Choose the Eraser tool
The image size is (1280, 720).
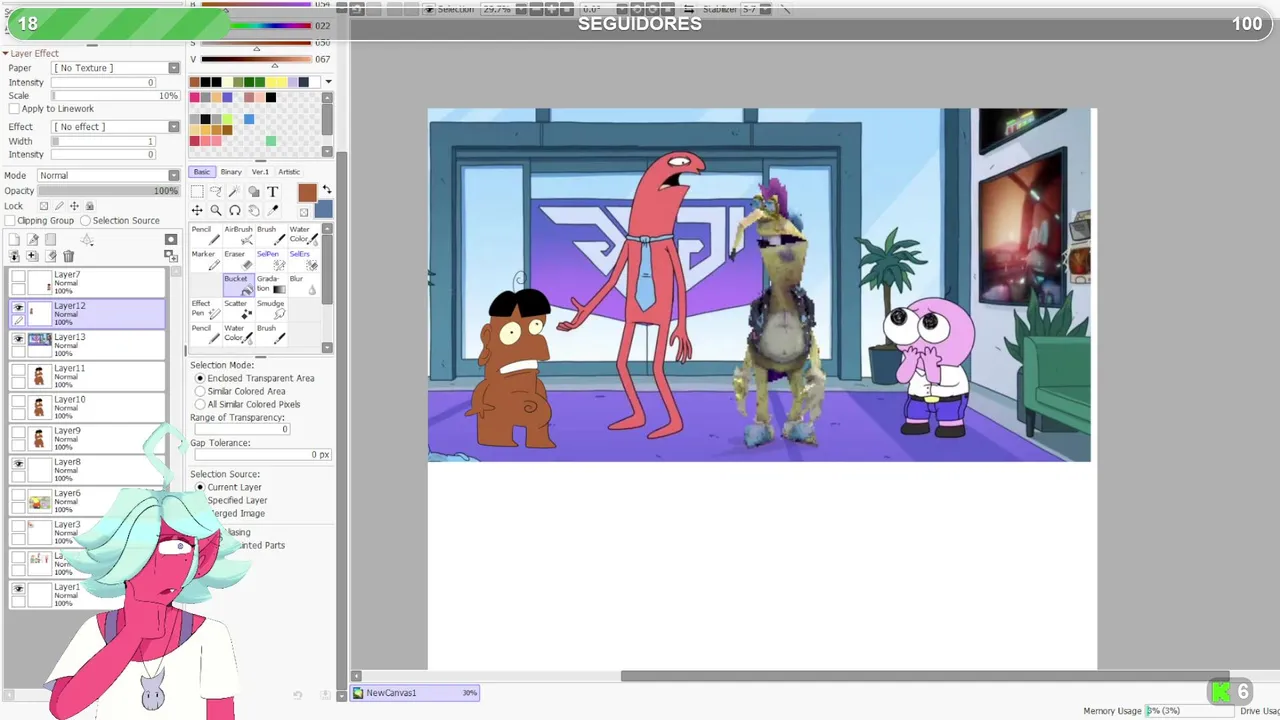coord(238,261)
